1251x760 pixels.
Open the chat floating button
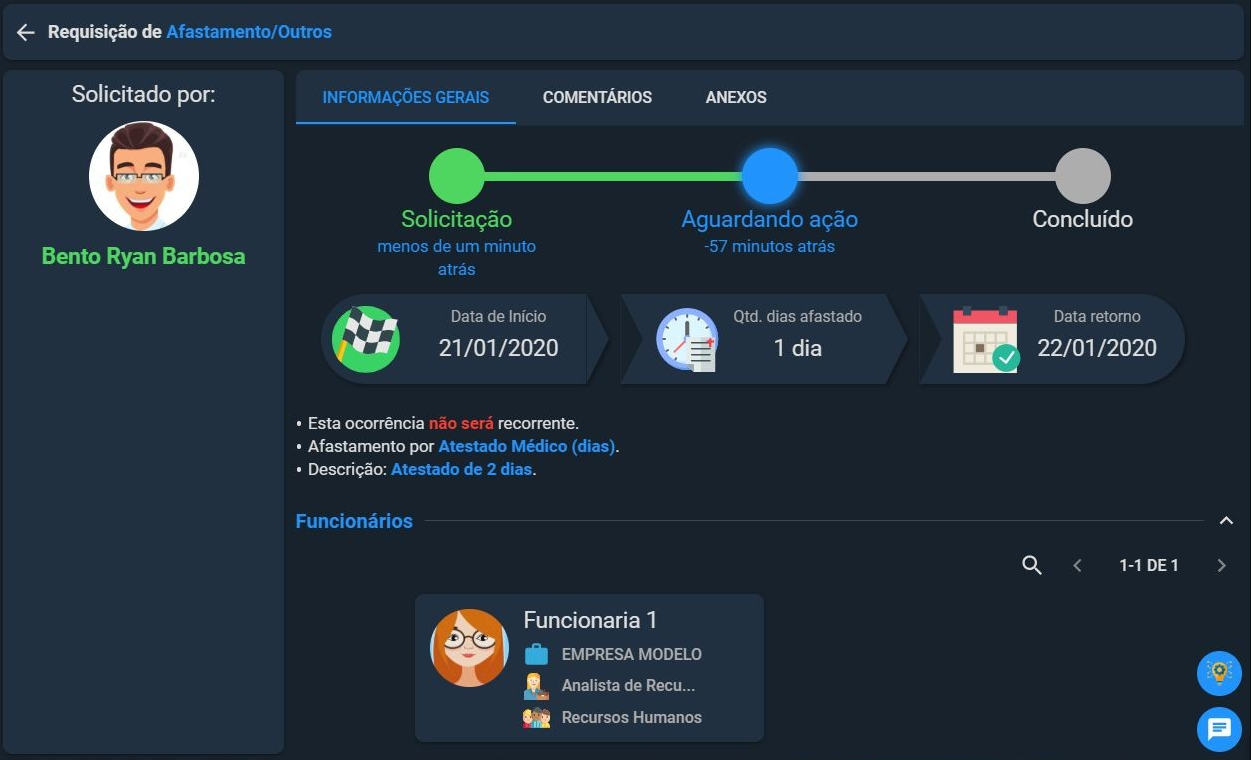click(x=1219, y=729)
